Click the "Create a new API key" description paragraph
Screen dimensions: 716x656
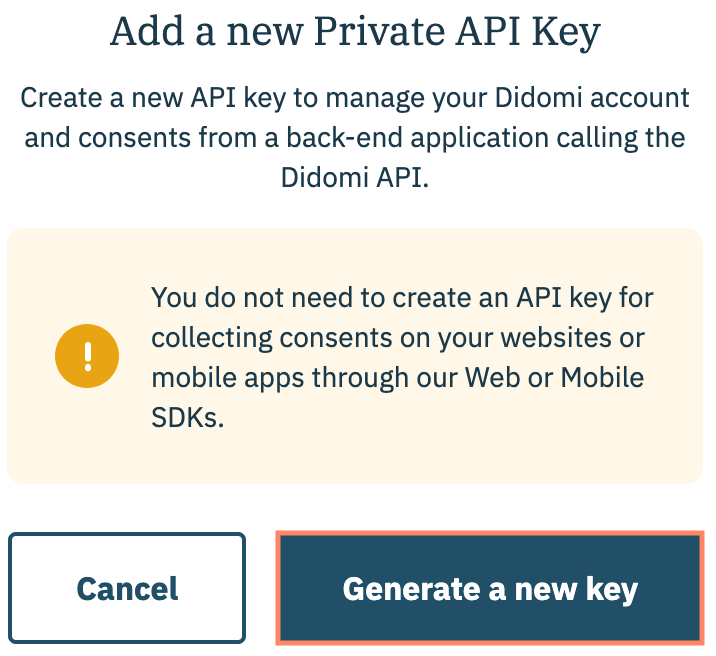pos(355,137)
